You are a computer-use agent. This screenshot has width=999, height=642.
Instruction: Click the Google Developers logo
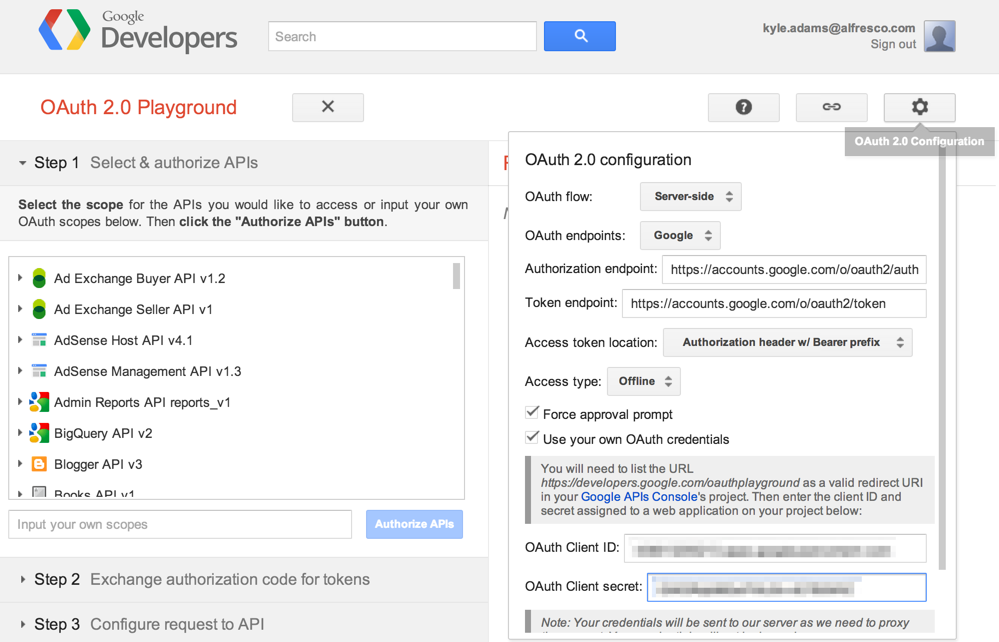pos(138,31)
